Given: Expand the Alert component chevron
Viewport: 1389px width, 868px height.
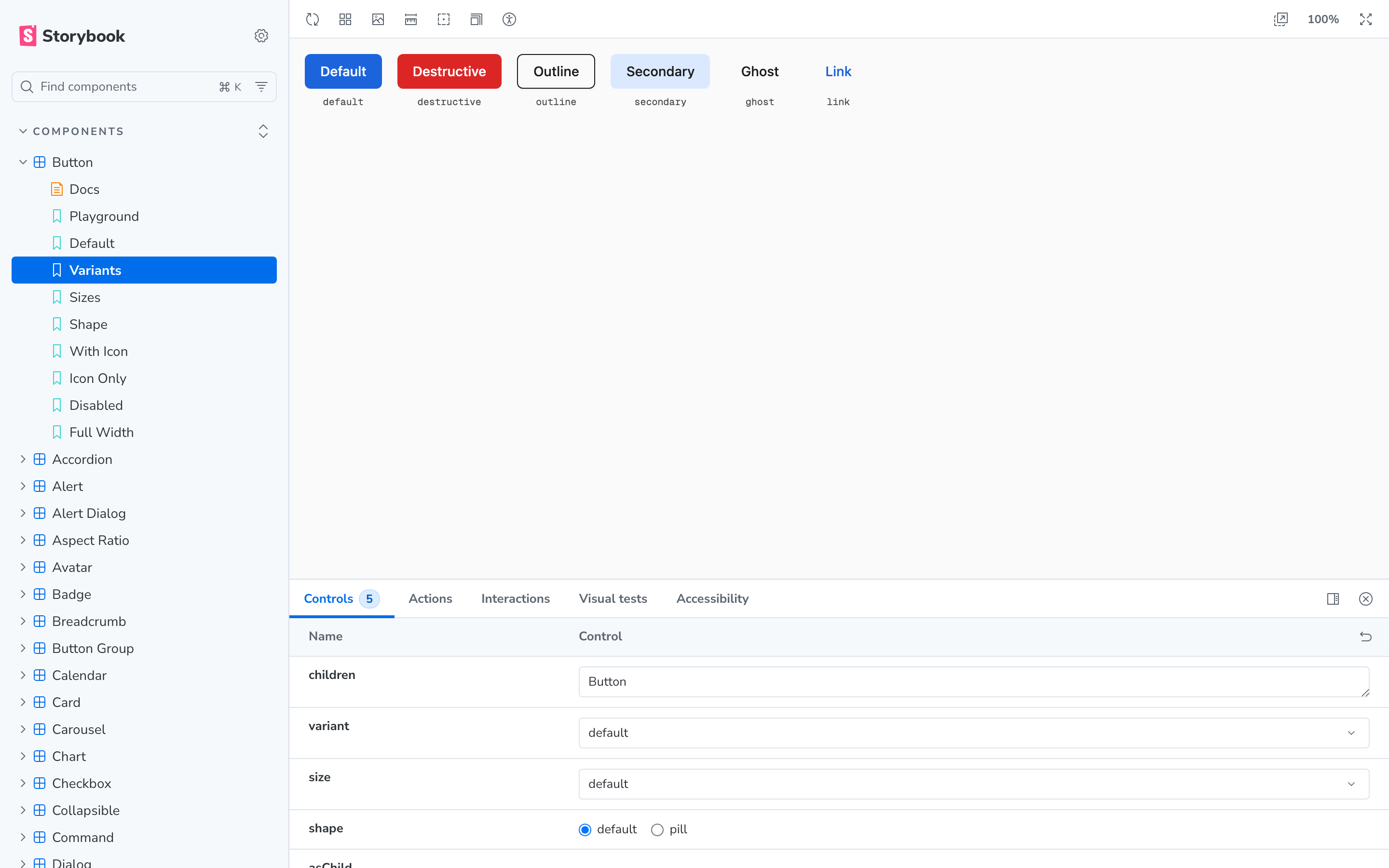Looking at the screenshot, I should coord(23,486).
